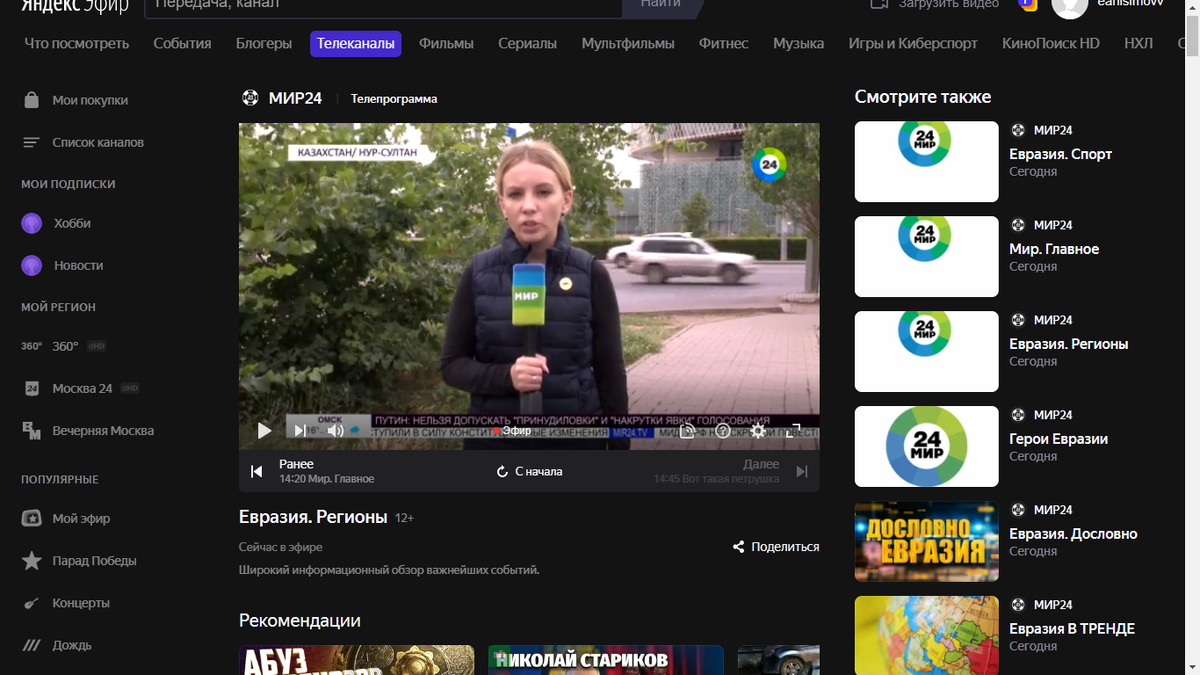Play the MIR24 video stream

tap(264, 431)
